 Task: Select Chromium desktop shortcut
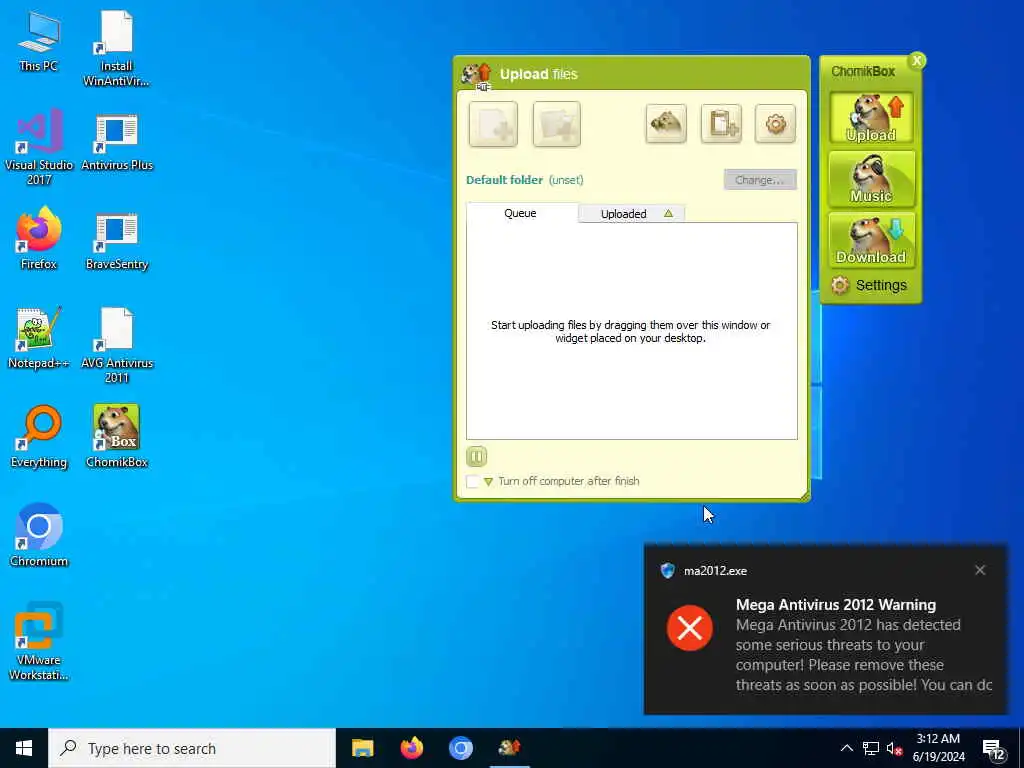click(x=39, y=536)
